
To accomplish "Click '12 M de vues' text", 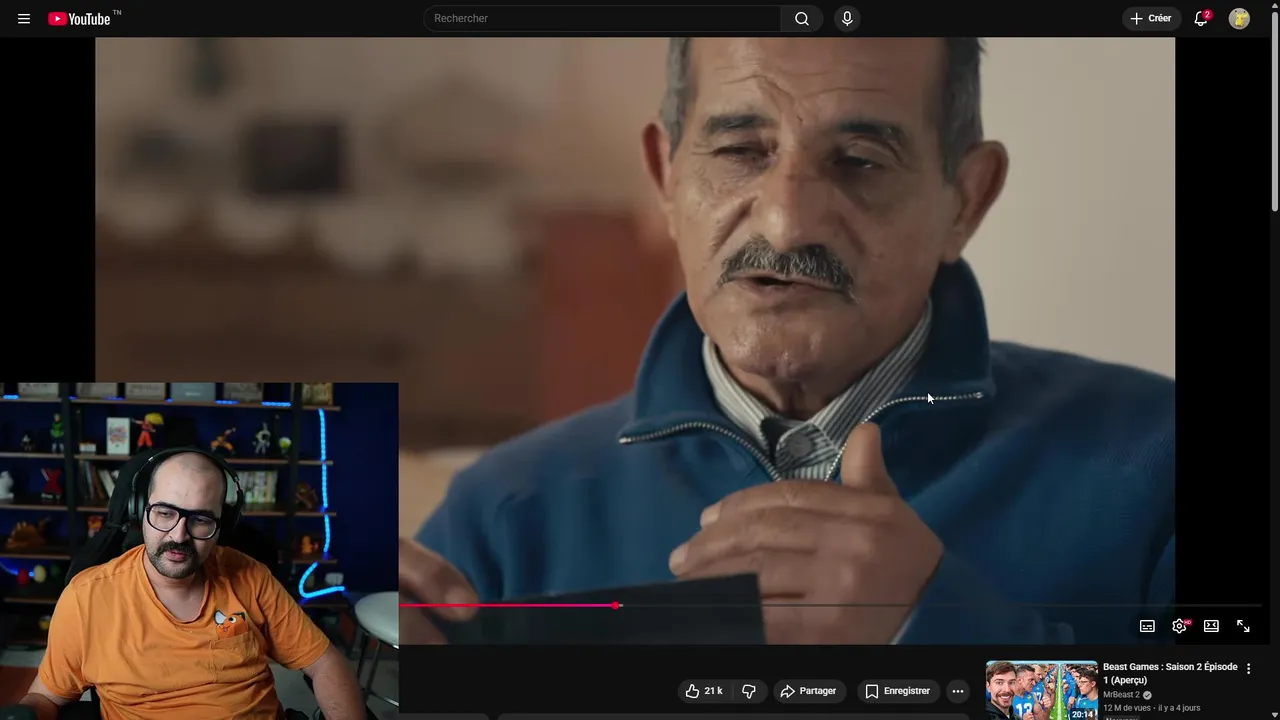I will (1127, 708).
